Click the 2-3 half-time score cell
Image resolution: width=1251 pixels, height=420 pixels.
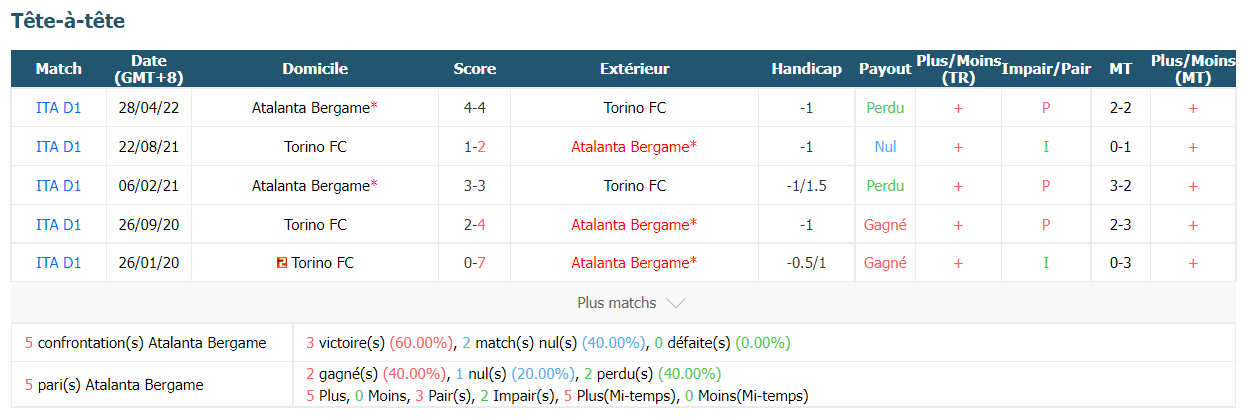pyautogui.click(x=1120, y=225)
